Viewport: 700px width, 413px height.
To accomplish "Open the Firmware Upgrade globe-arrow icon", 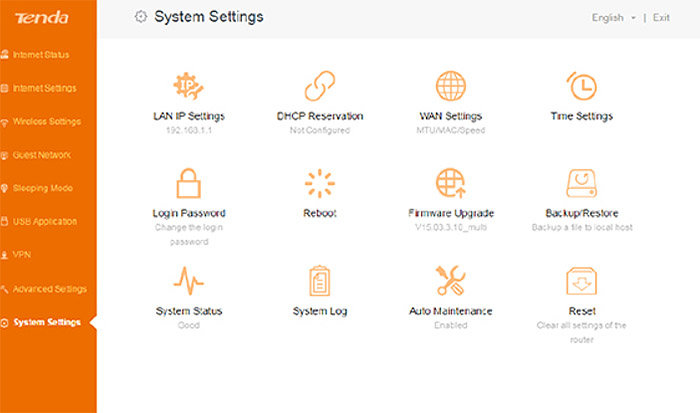I will (x=450, y=183).
